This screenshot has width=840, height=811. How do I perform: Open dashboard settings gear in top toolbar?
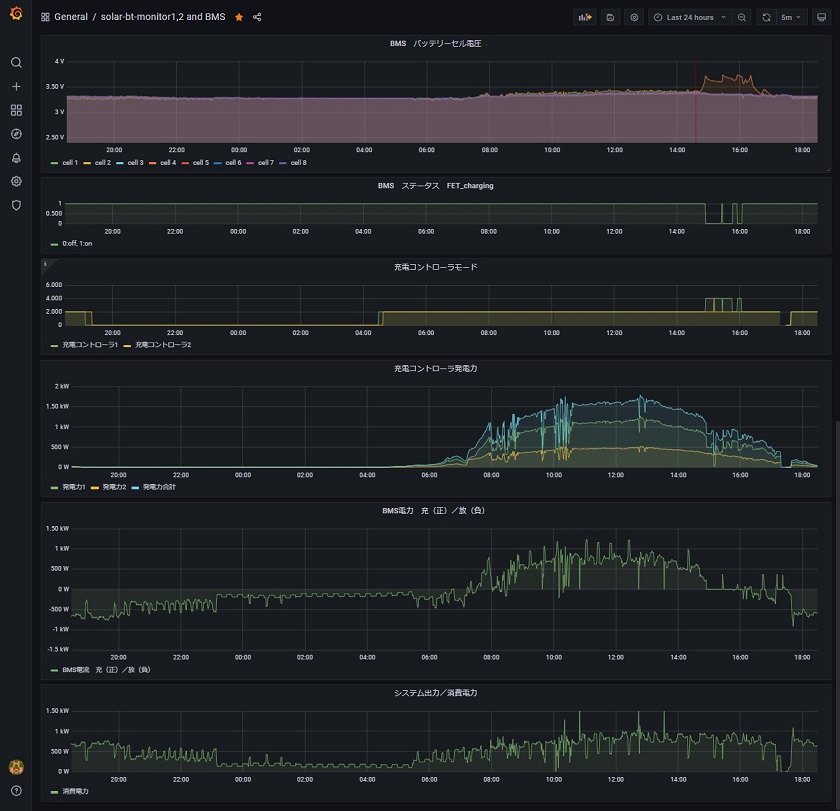pos(634,17)
